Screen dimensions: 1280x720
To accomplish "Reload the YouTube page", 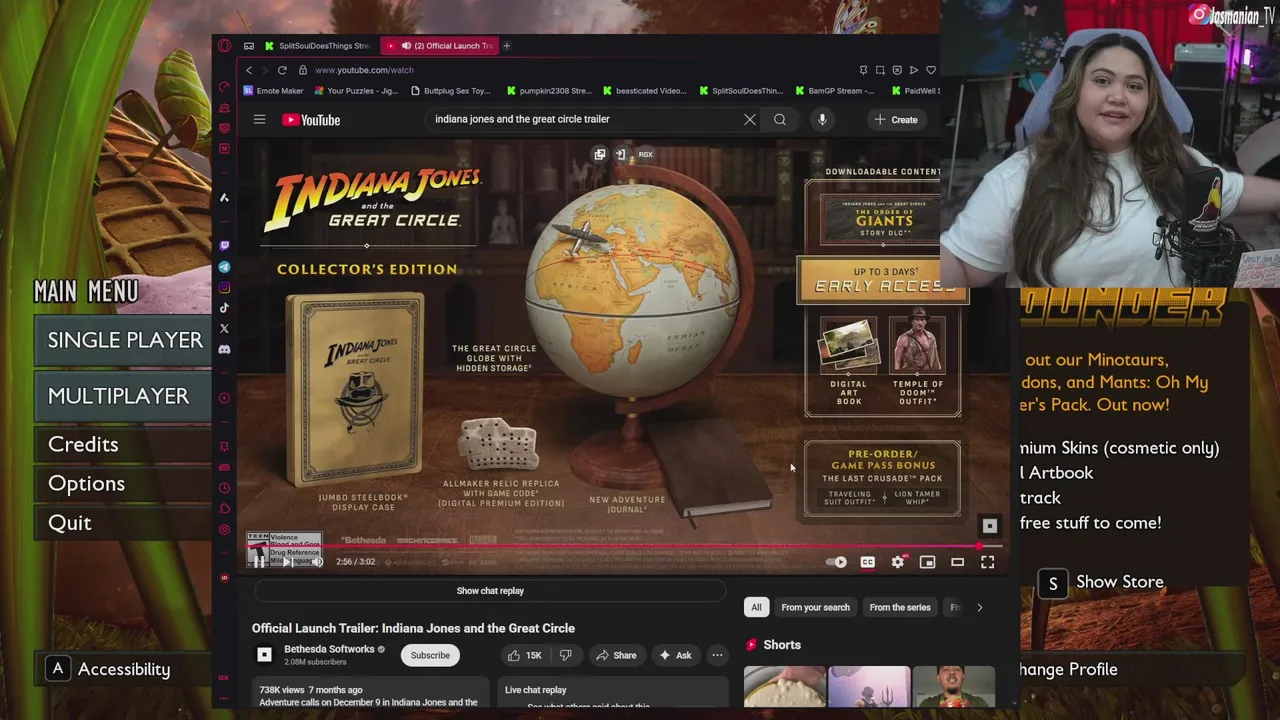I will tap(282, 70).
